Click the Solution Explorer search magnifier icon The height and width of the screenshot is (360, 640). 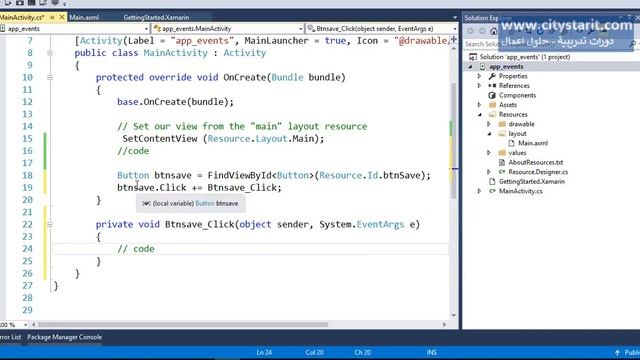pyautogui.click(x=633, y=43)
